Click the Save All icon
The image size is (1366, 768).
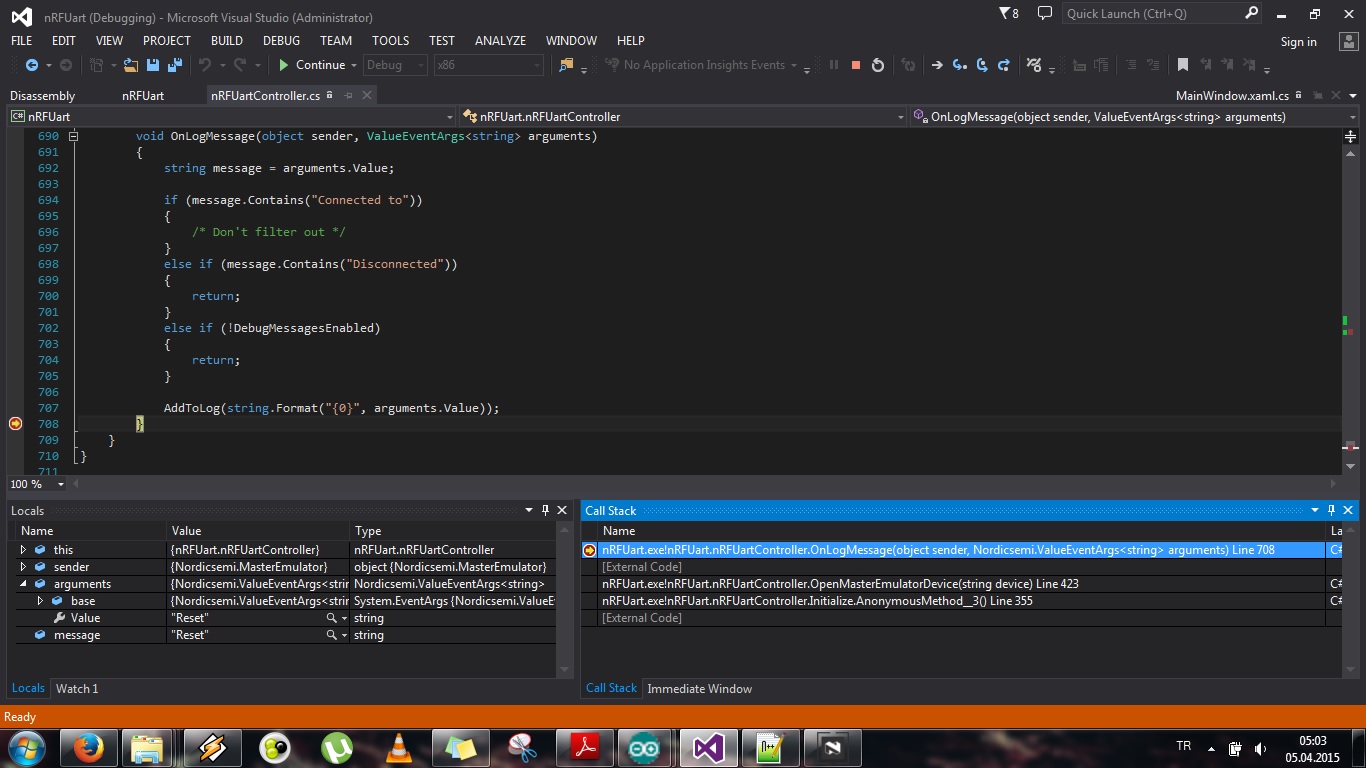pos(174,65)
